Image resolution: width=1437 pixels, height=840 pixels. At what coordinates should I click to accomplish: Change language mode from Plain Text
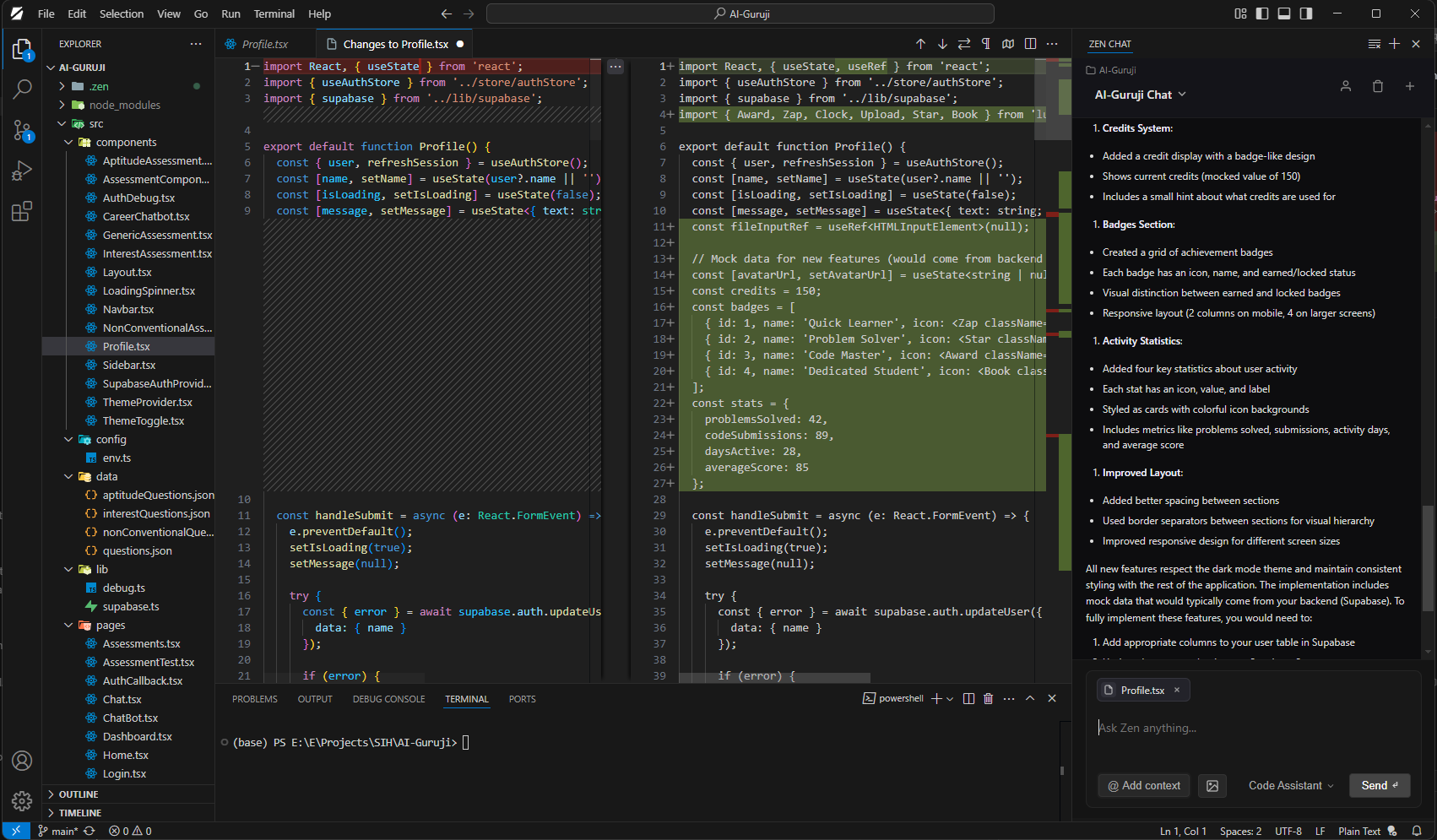click(x=1359, y=831)
